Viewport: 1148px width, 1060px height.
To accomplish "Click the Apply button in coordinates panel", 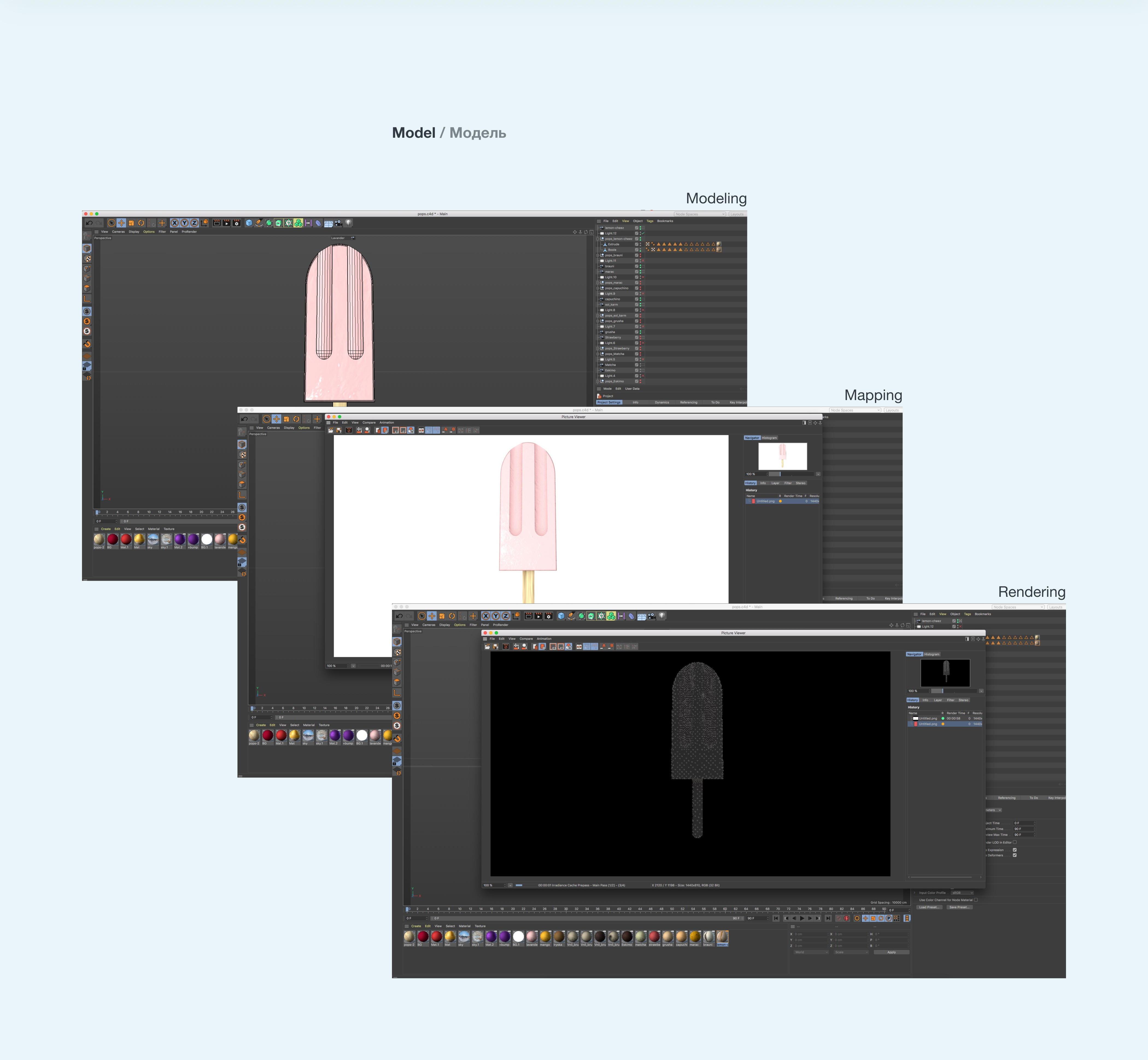I will 891,952.
